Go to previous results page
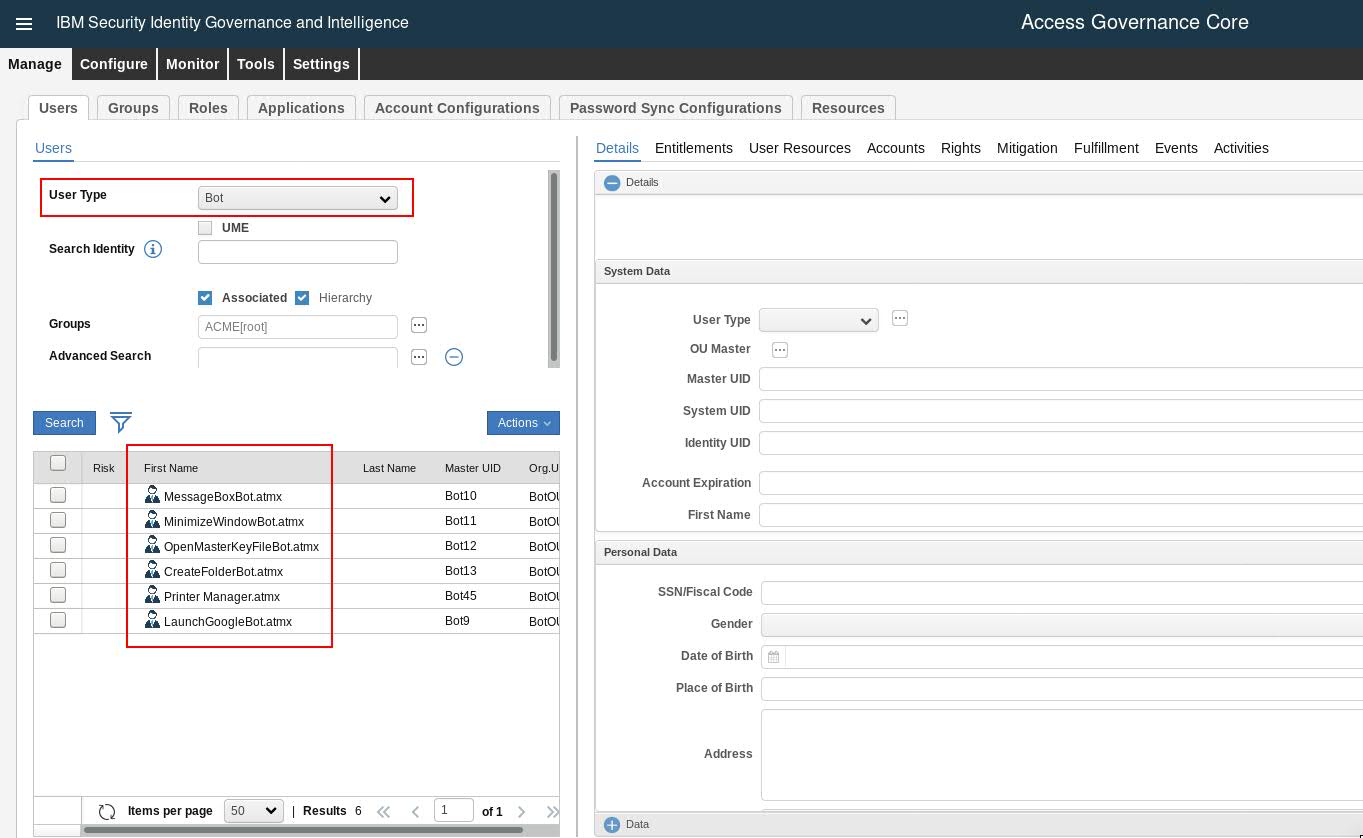The width and height of the screenshot is (1363, 838). (x=415, y=811)
